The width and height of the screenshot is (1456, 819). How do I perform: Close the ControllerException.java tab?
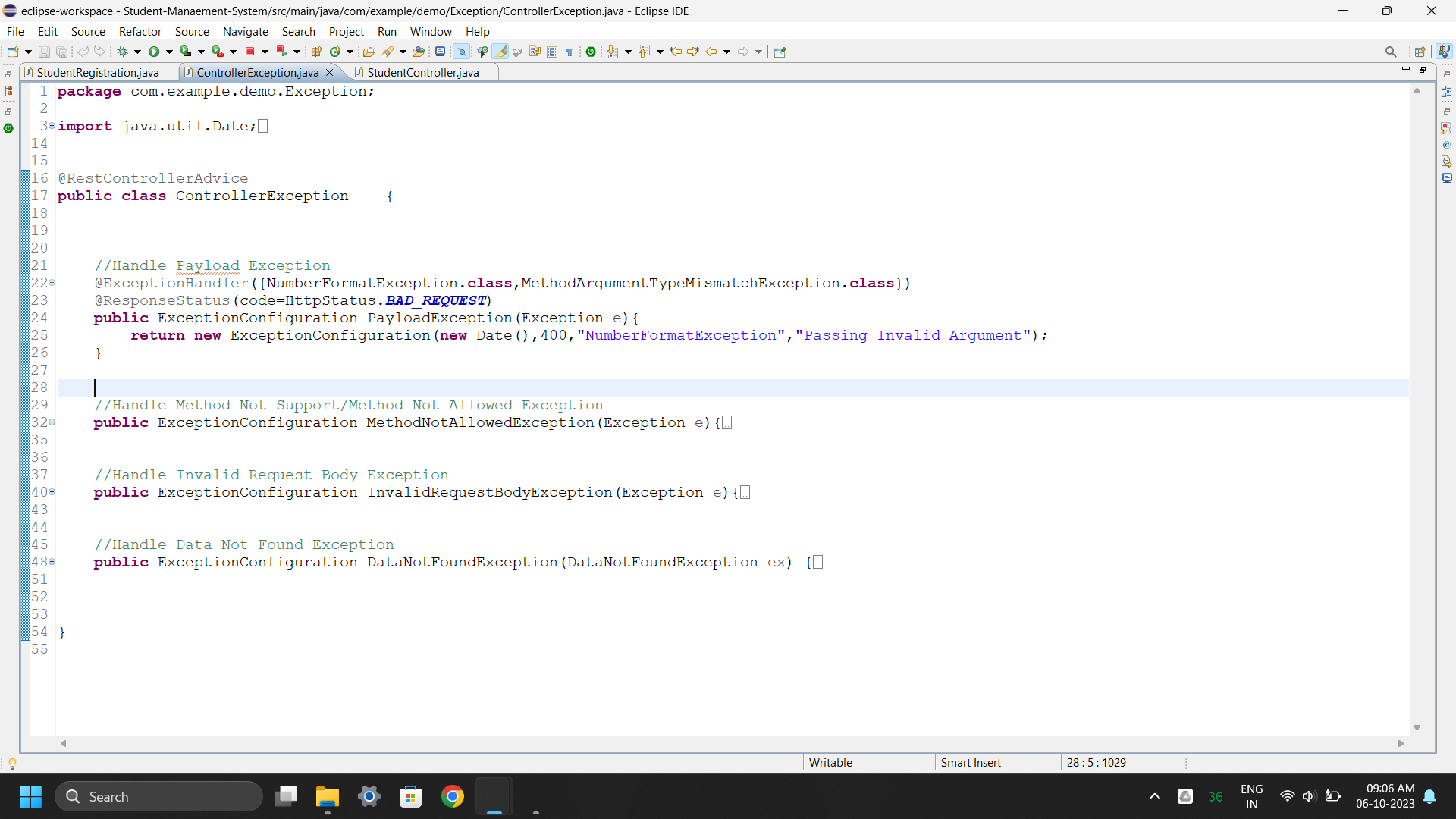click(x=329, y=73)
